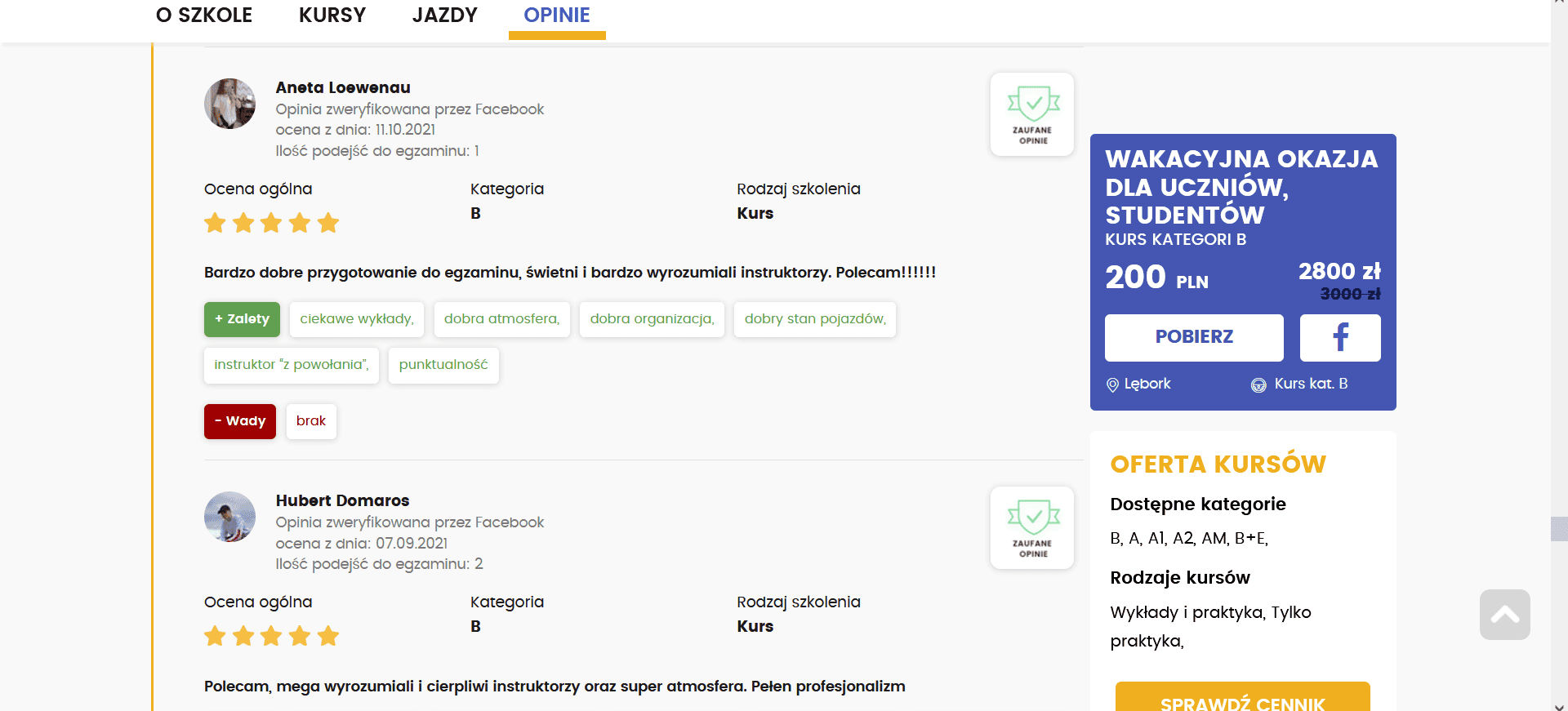Open the O SZKOLE tab
Image resolution: width=1568 pixels, height=711 pixels.
pos(204,16)
